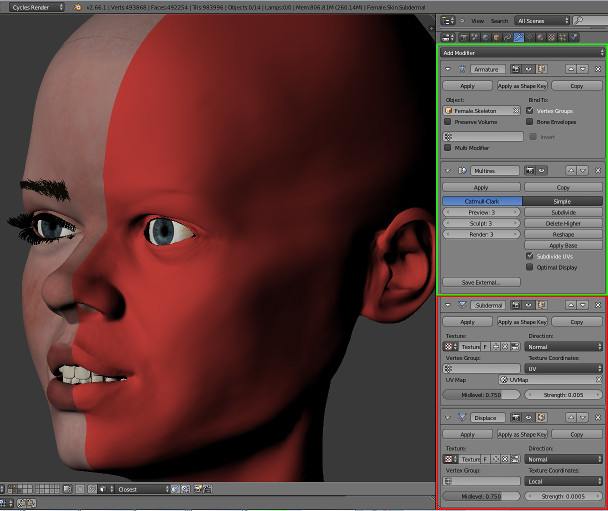This screenshot has height=511, width=608.
Task: Open the View menu in outliner
Action: (x=477, y=19)
